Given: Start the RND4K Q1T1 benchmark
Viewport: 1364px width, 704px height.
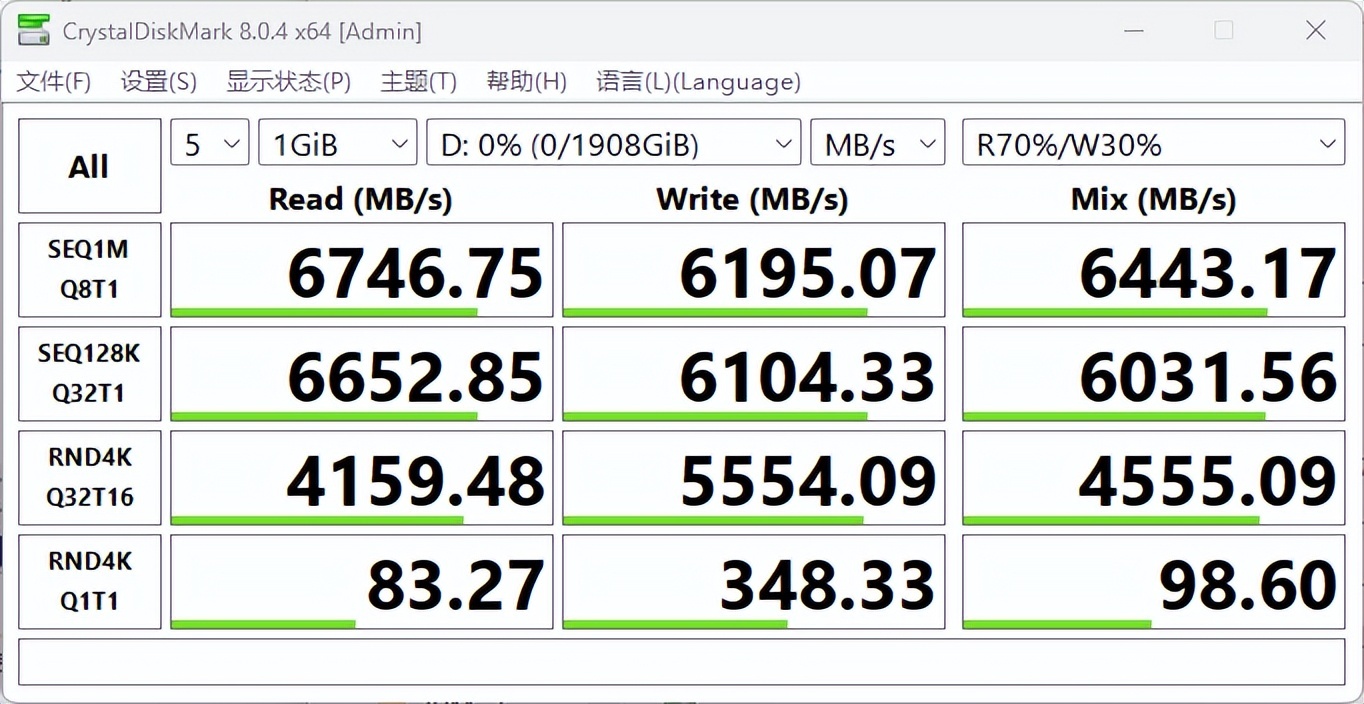Looking at the screenshot, I should (x=89, y=581).
